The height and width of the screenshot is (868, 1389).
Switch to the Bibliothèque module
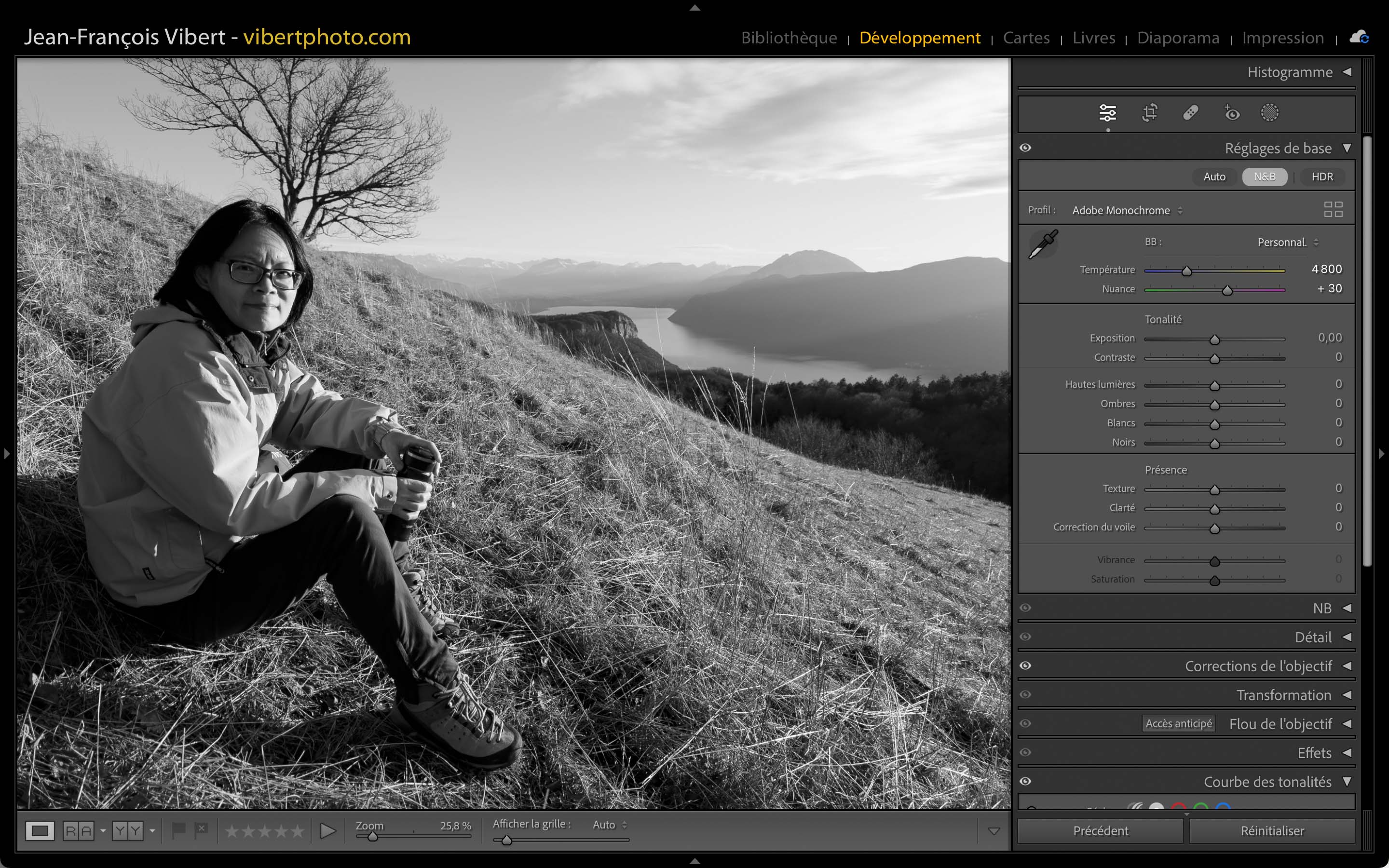(x=789, y=38)
